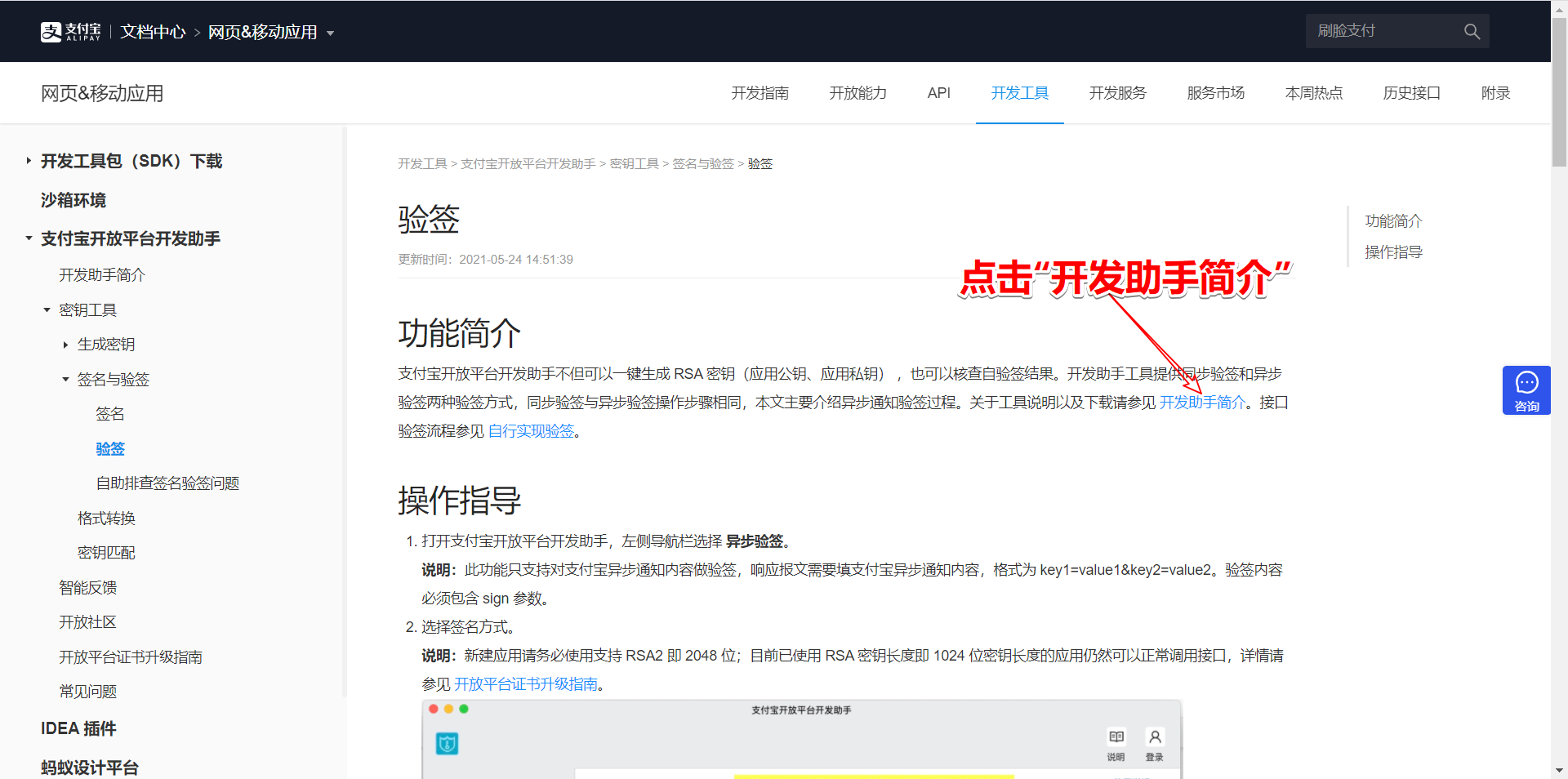
Task: Open 自助排查签名验签问题 in sidebar
Action: point(167,483)
